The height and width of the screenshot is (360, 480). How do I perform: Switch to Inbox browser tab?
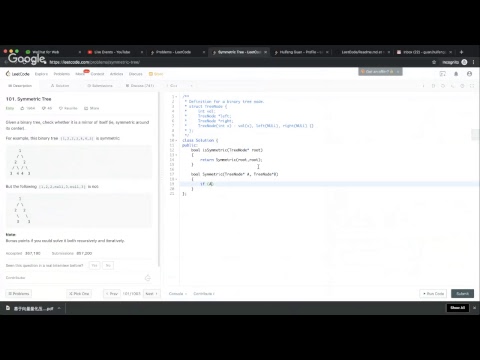(423, 52)
